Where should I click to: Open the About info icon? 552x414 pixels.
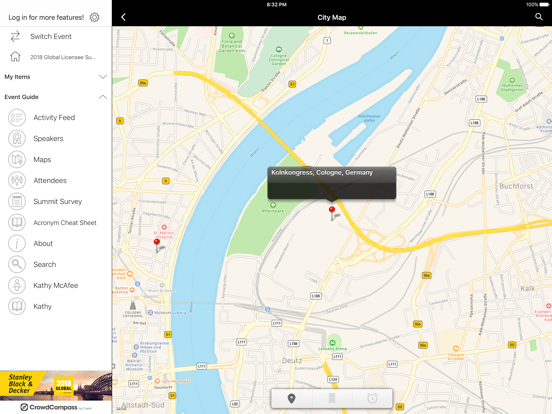(17, 243)
